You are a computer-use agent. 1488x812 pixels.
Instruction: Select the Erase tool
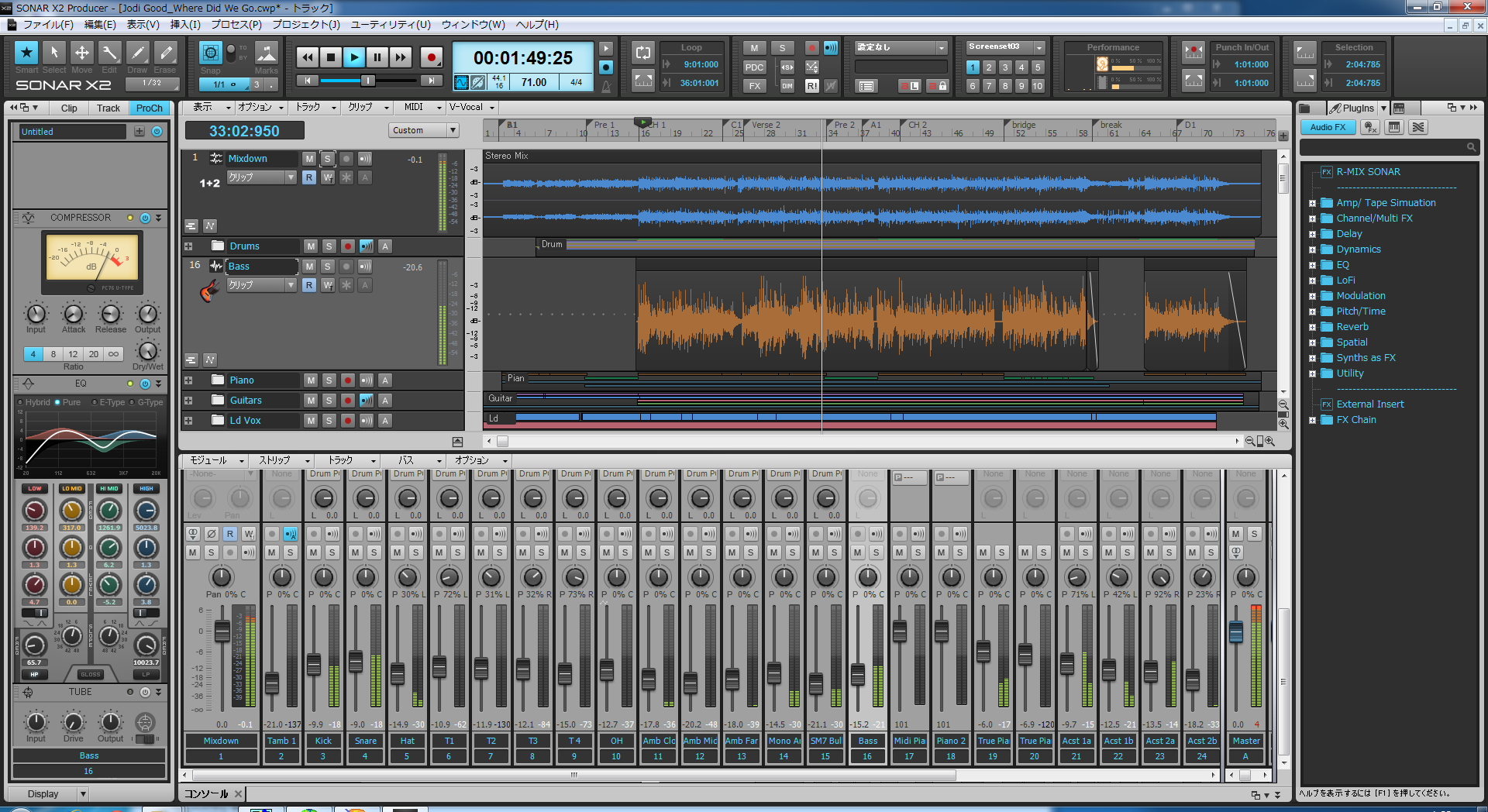165,53
